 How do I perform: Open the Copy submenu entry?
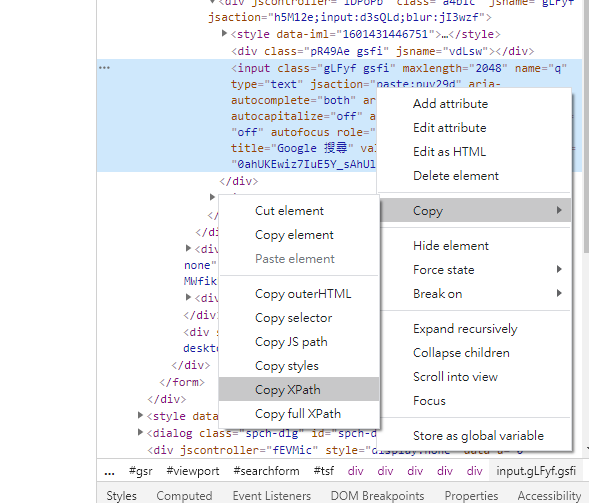pyautogui.click(x=474, y=210)
